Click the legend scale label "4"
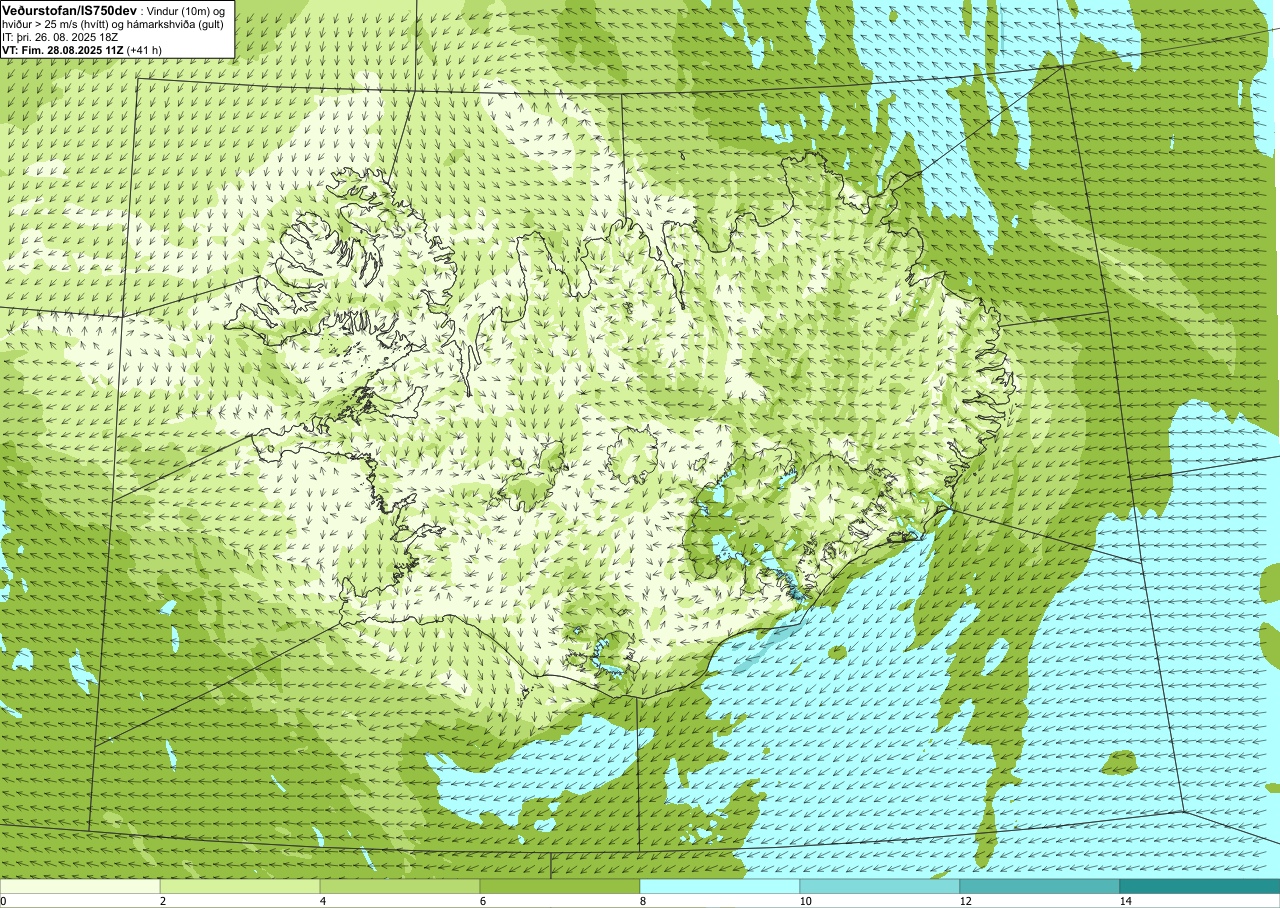The image size is (1280, 908). pos(323,901)
